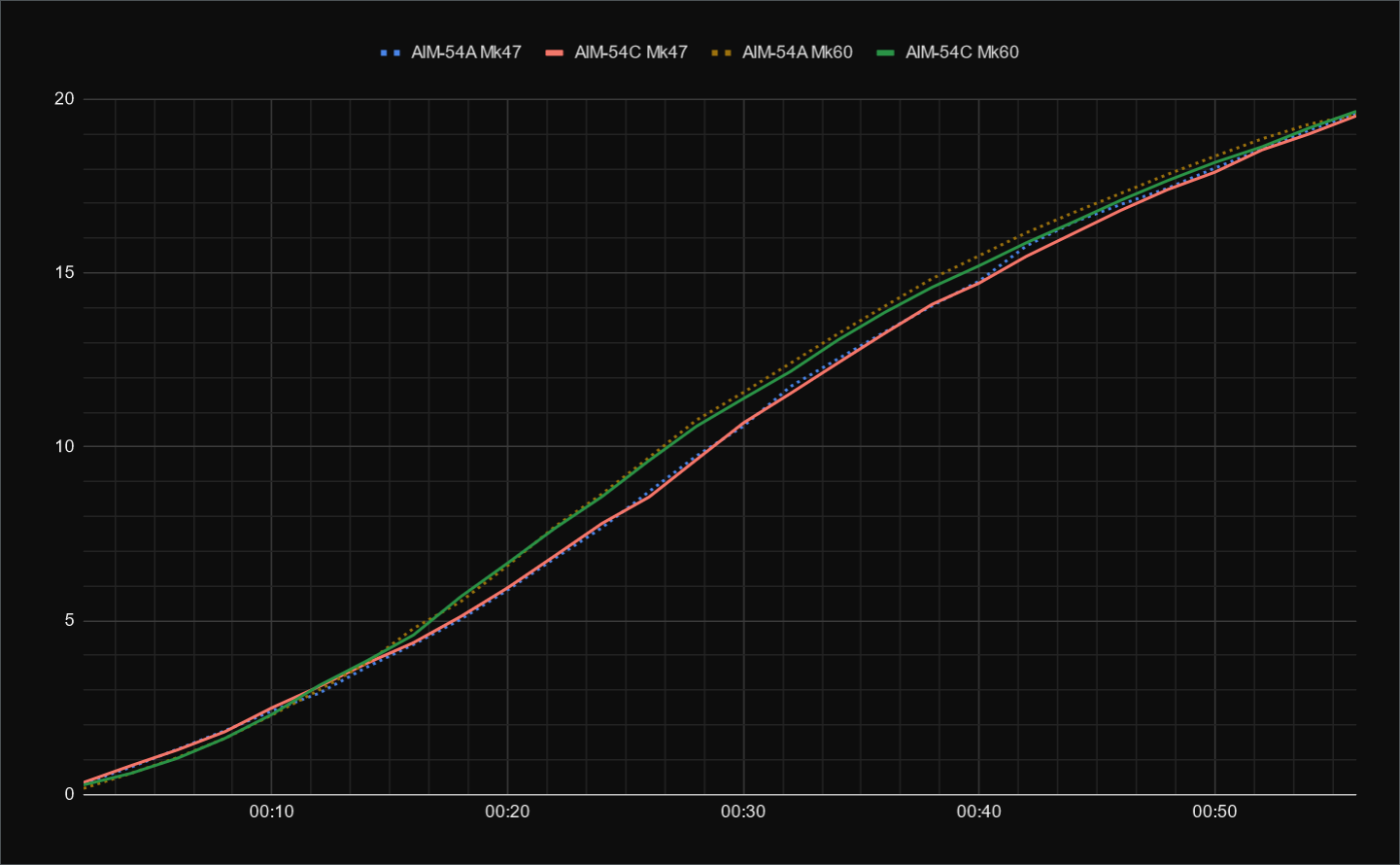Viewport: 1400px width, 865px height.
Task: Pick the 00:40 label on the time axis
Action: pos(978,812)
